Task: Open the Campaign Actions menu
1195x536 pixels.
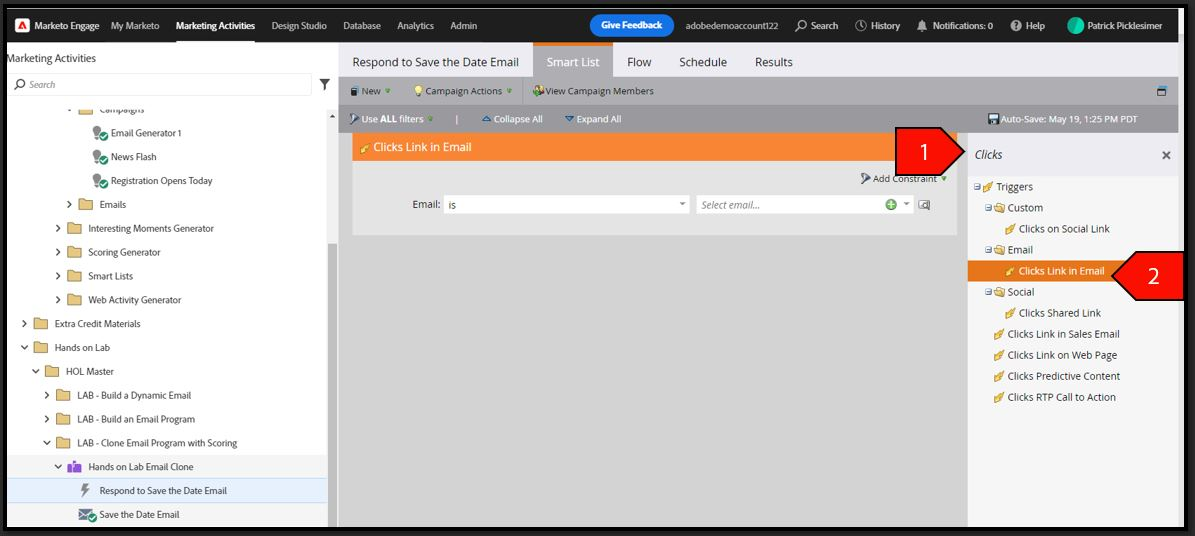Action: coord(463,91)
